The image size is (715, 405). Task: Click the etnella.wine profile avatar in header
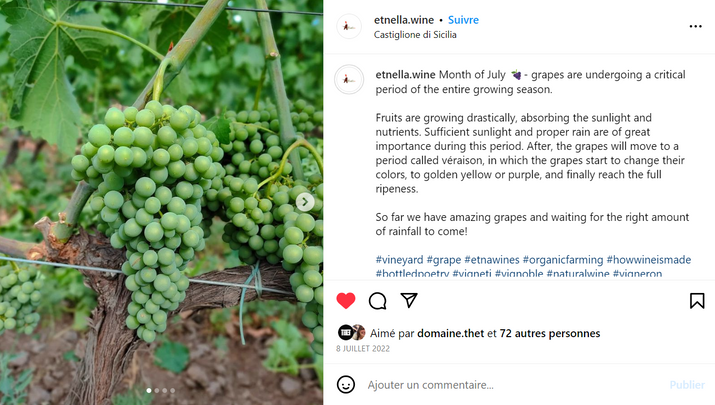[x=349, y=27]
